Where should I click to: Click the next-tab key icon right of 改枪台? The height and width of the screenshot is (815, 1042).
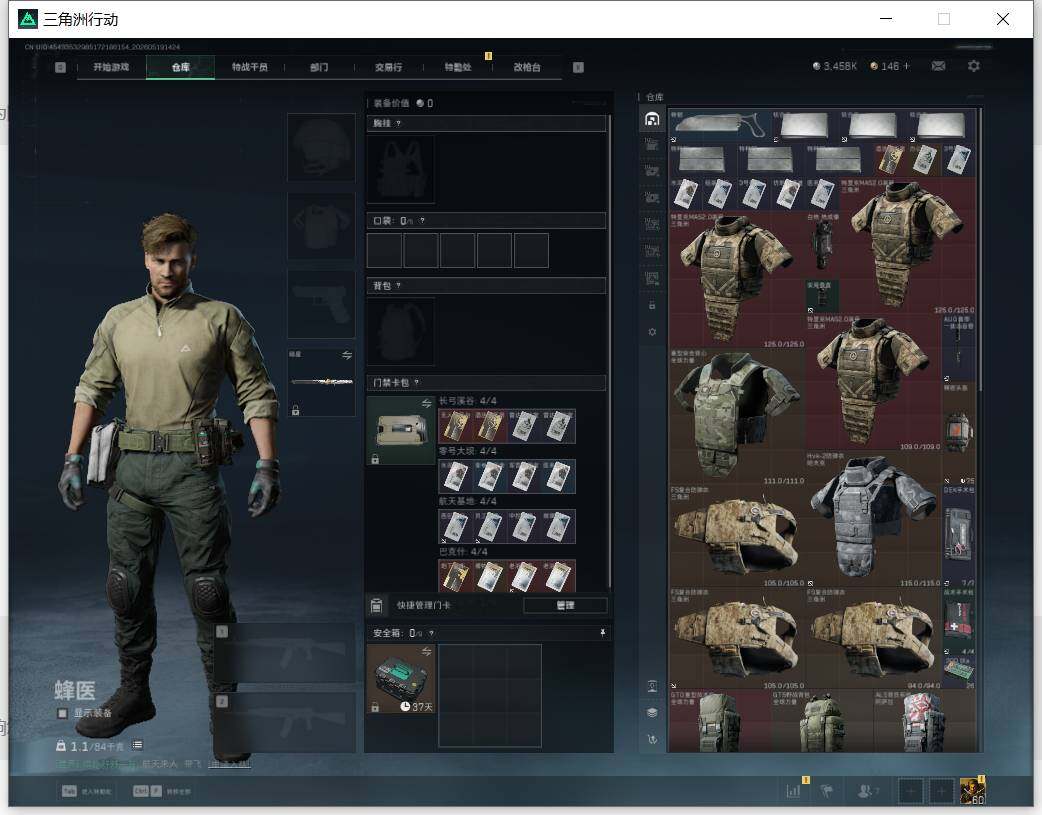pyautogui.click(x=578, y=67)
